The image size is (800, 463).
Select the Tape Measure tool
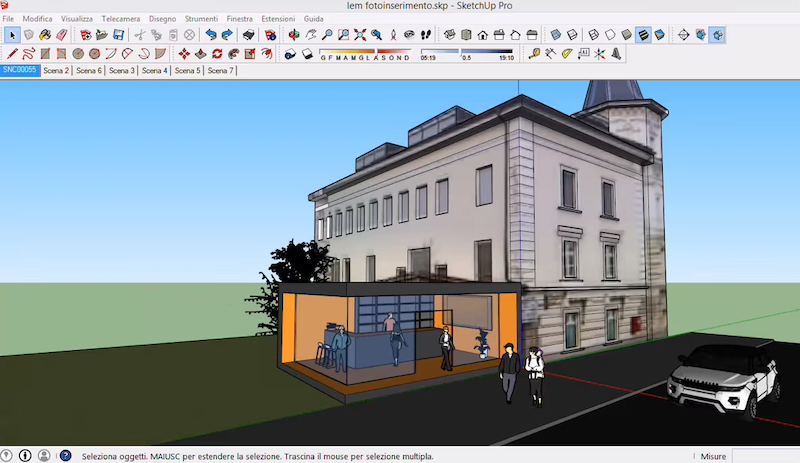click(534, 53)
